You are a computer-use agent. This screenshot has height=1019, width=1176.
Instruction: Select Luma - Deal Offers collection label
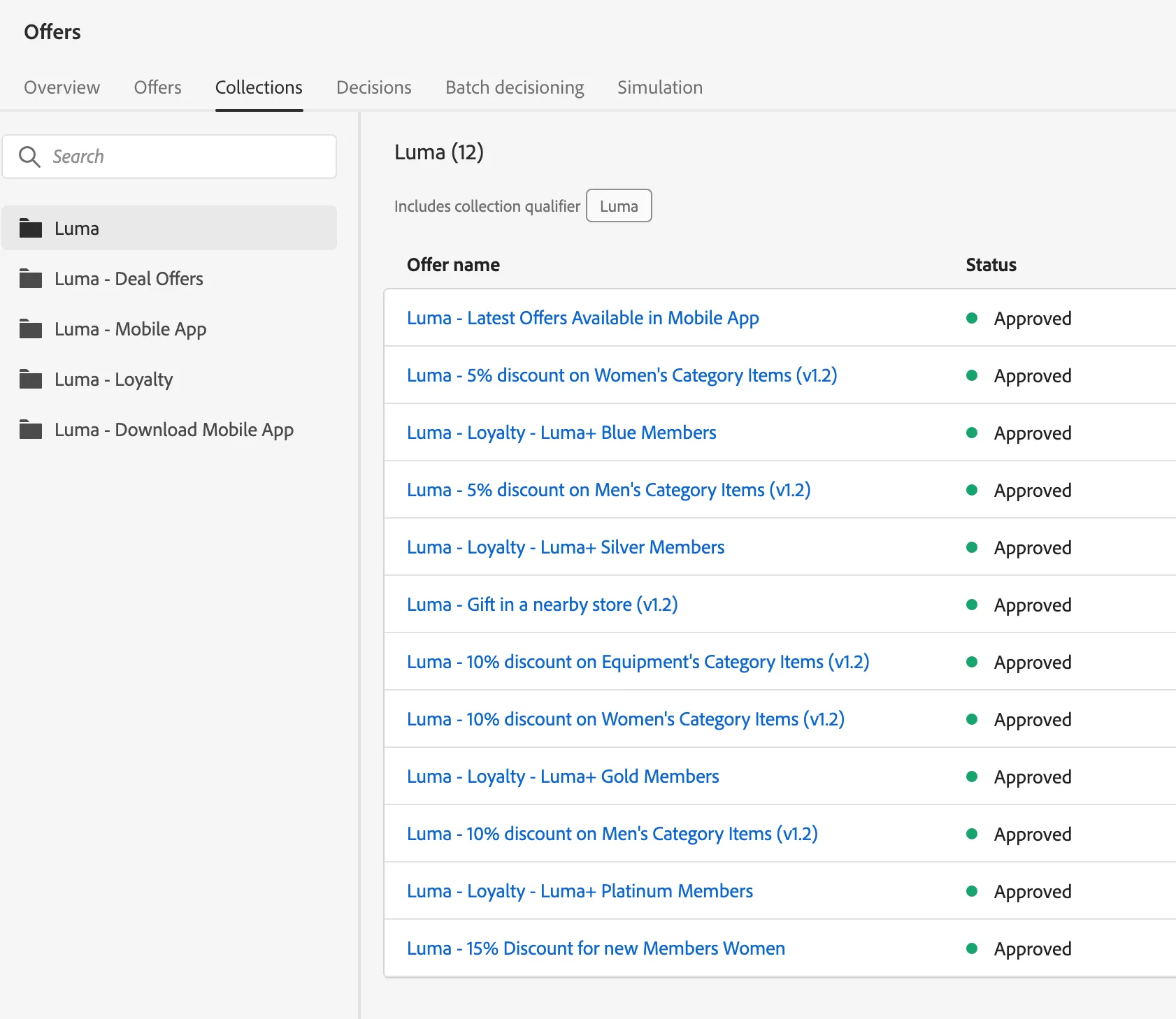[129, 279]
